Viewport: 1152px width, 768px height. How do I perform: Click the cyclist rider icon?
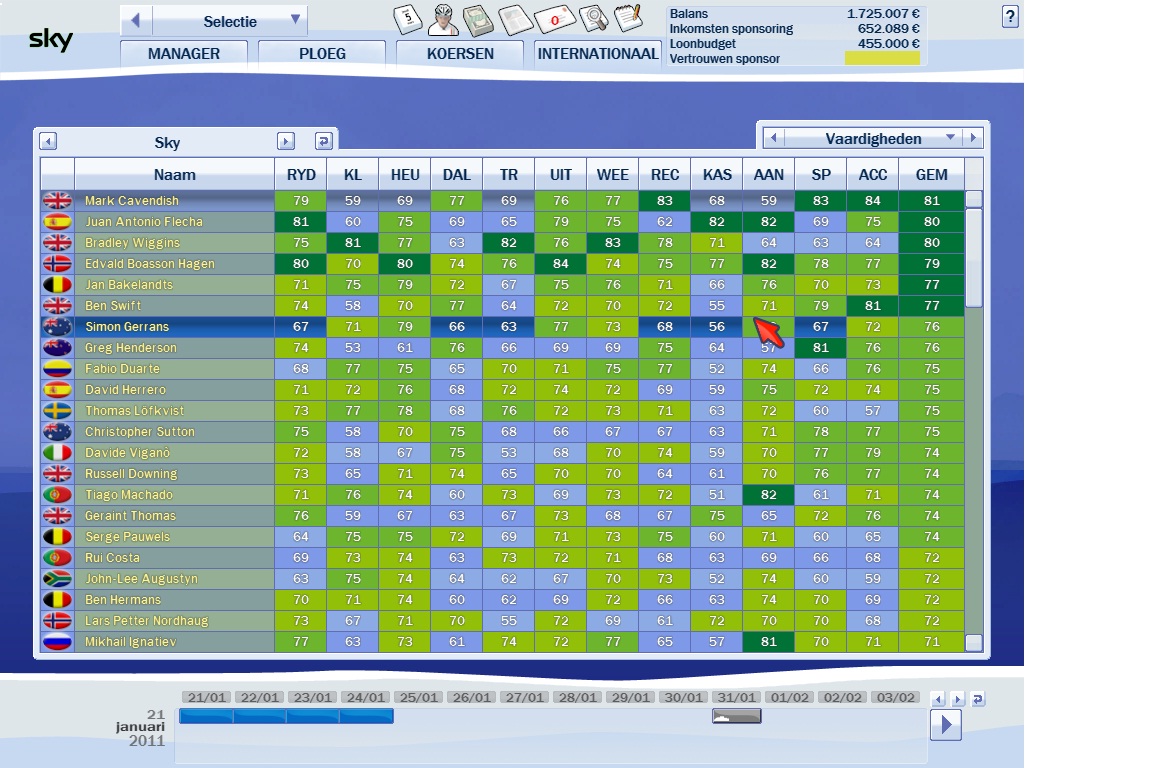pyautogui.click(x=444, y=19)
